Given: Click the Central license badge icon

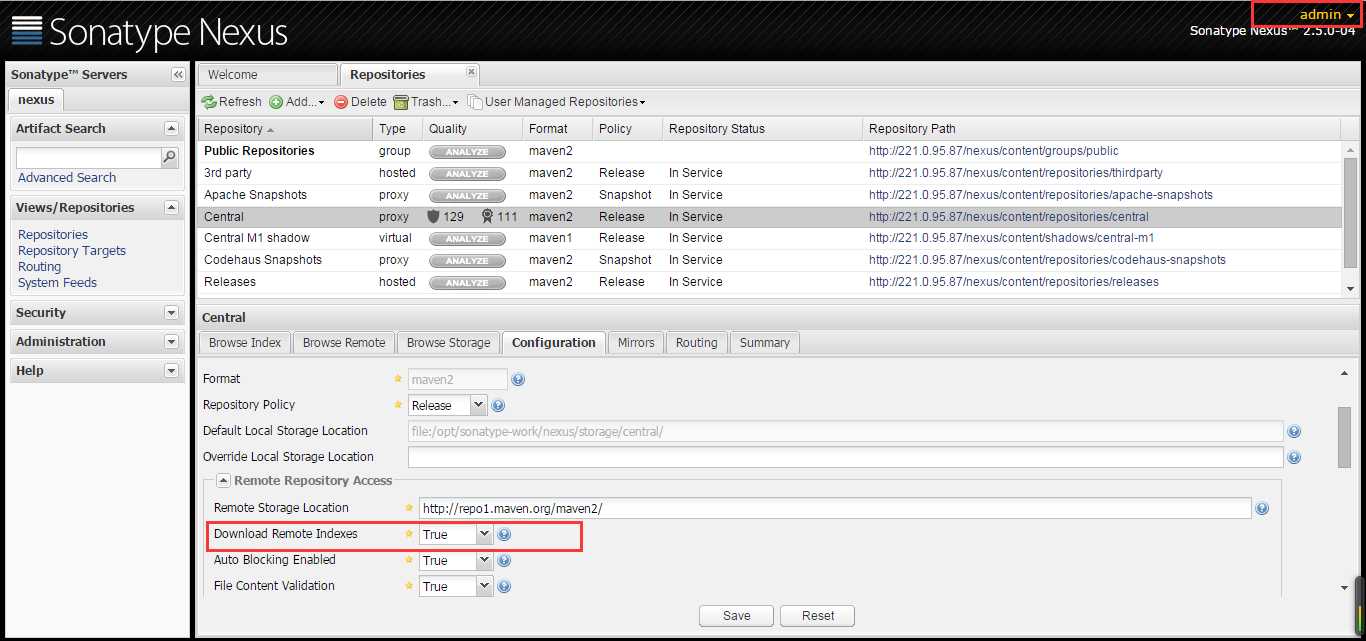Looking at the screenshot, I should [x=487, y=216].
